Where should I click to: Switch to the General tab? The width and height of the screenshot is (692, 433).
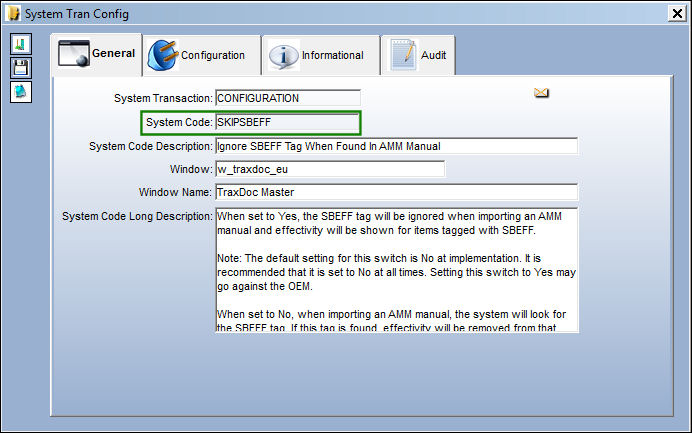tap(97, 54)
